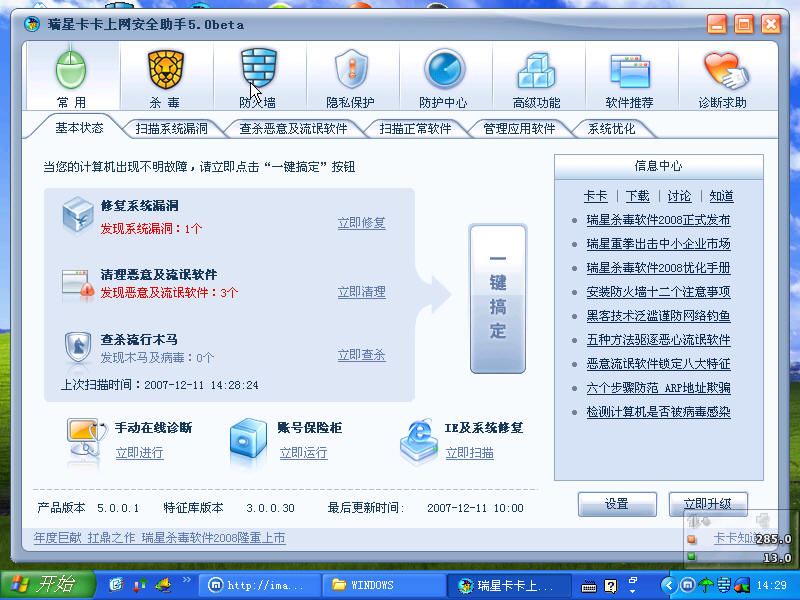The image size is (800, 600).
Task: Switch to the 管理应用软件 tab
Action: (519, 129)
